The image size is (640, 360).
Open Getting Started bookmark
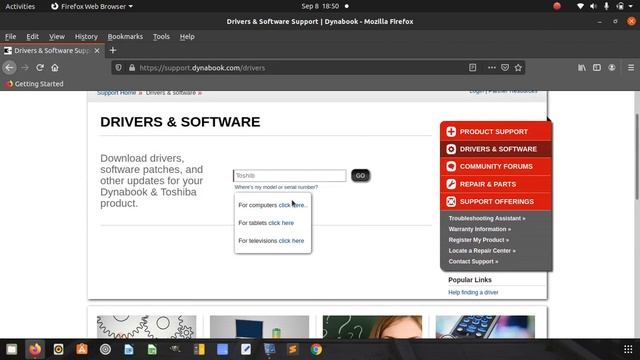[x=35, y=84]
